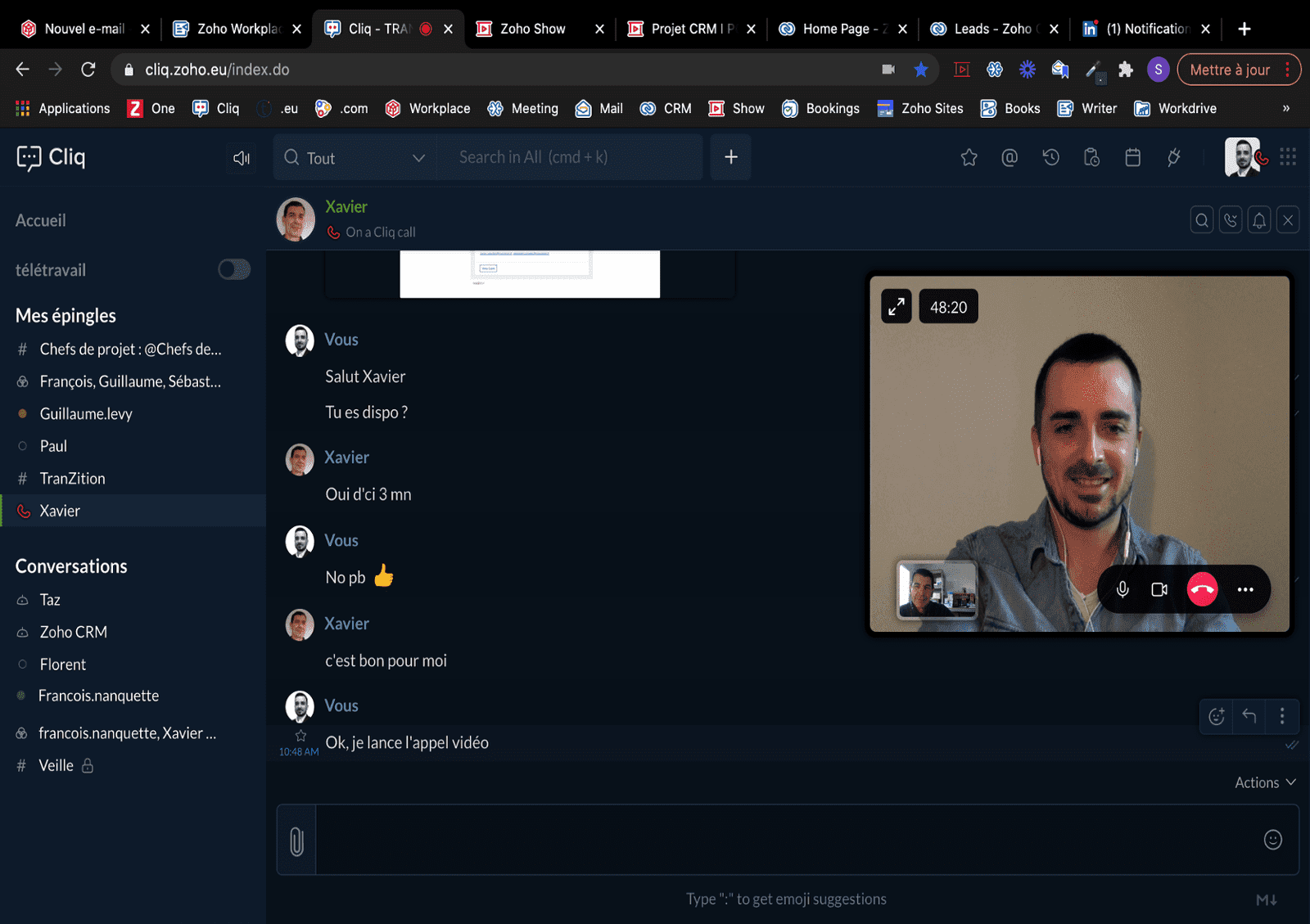
Task: Reload the page
Action: tap(88, 70)
